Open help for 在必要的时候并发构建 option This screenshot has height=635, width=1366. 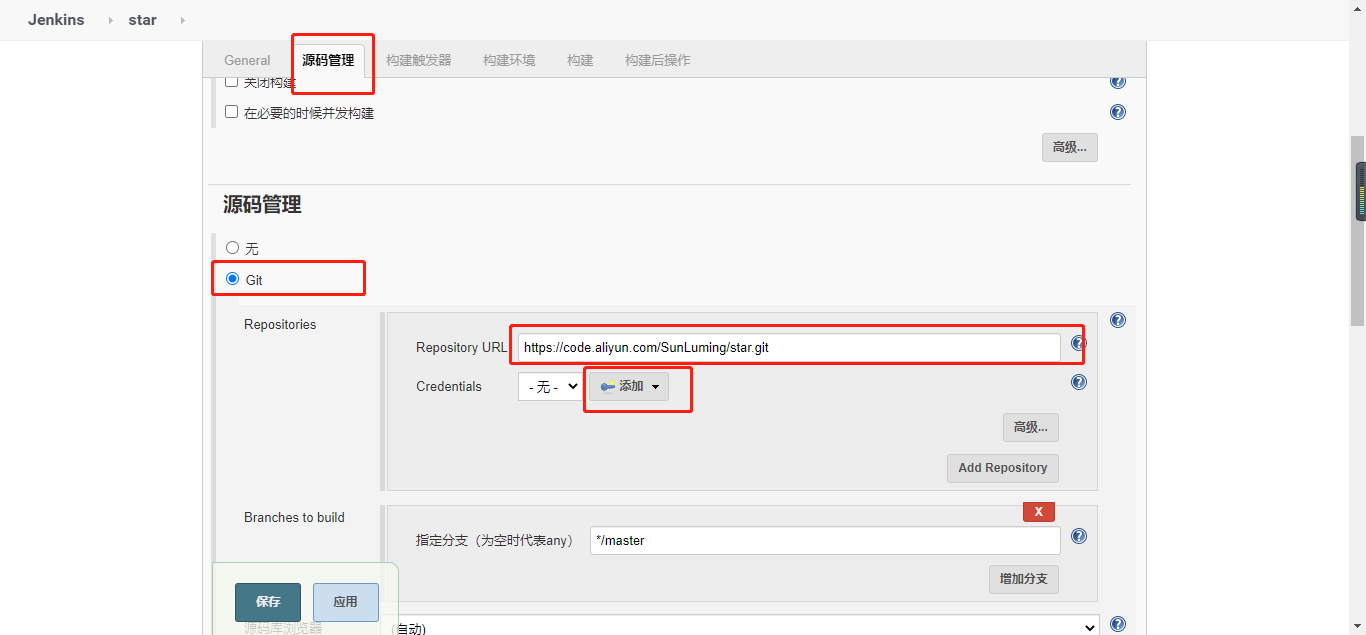coord(1118,112)
